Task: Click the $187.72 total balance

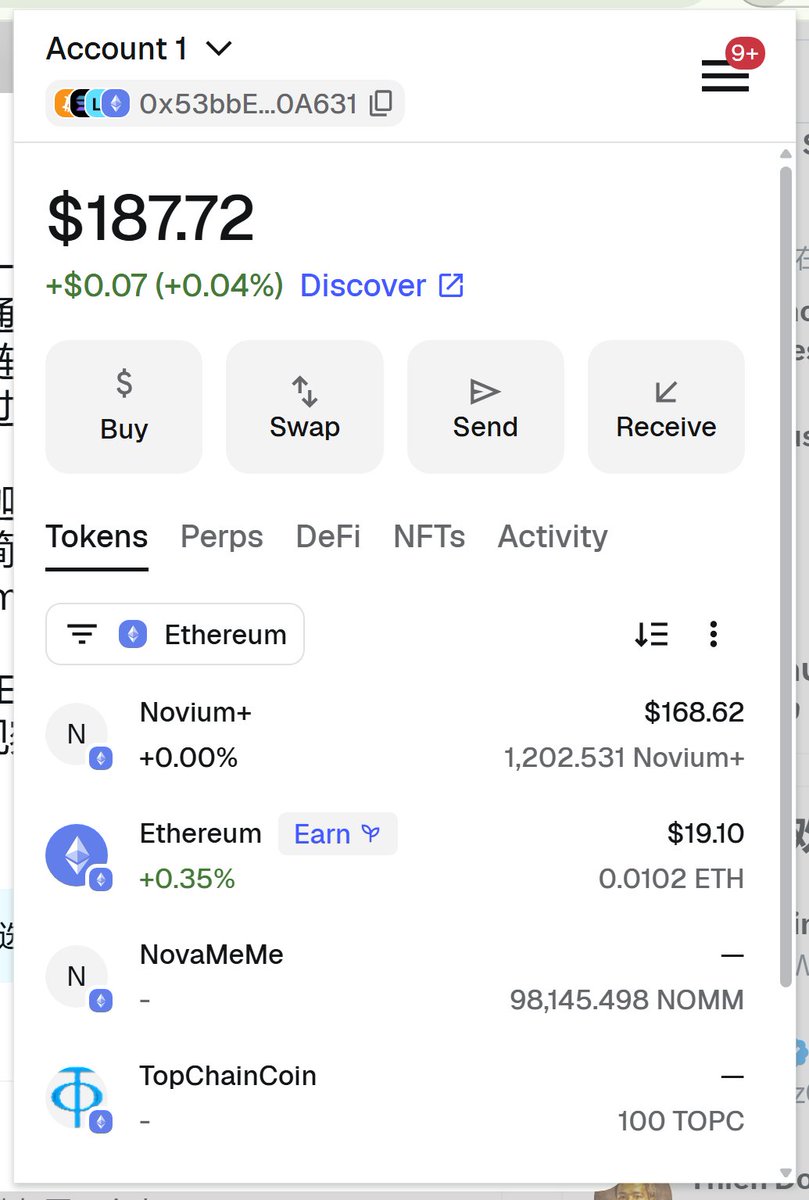Action: [x=150, y=219]
